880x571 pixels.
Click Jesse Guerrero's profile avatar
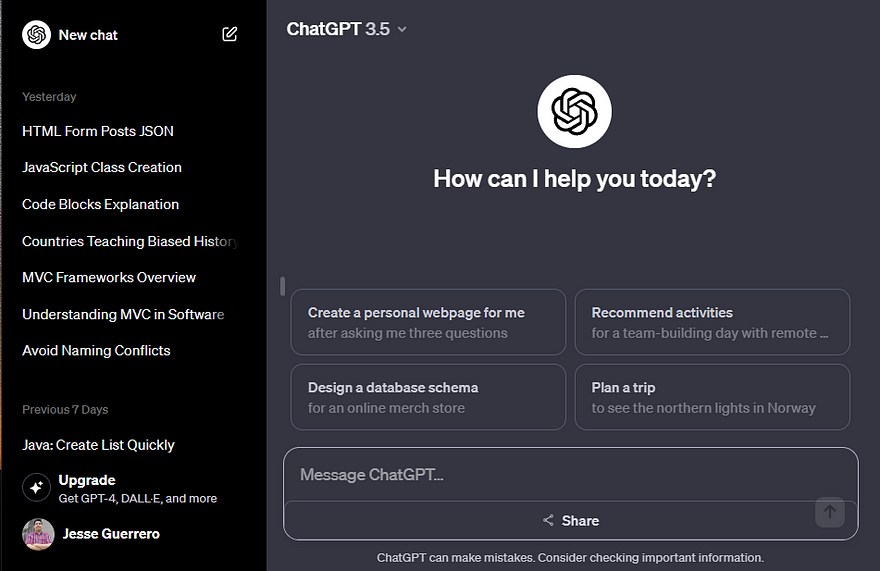click(x=38, y=534)
